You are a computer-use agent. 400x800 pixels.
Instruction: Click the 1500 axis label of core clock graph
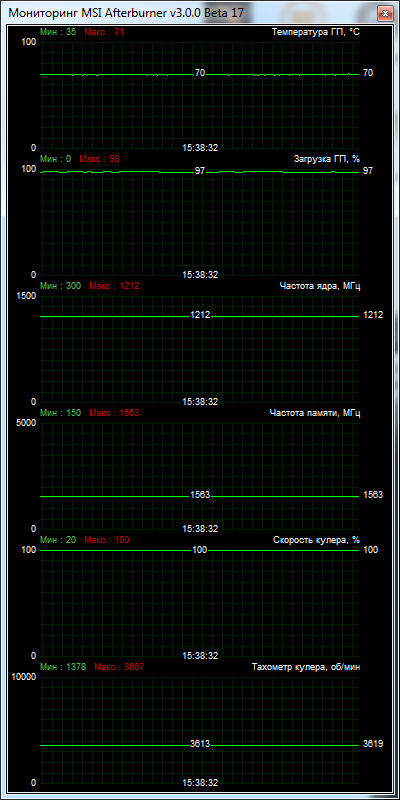click(x=26, y=296)
